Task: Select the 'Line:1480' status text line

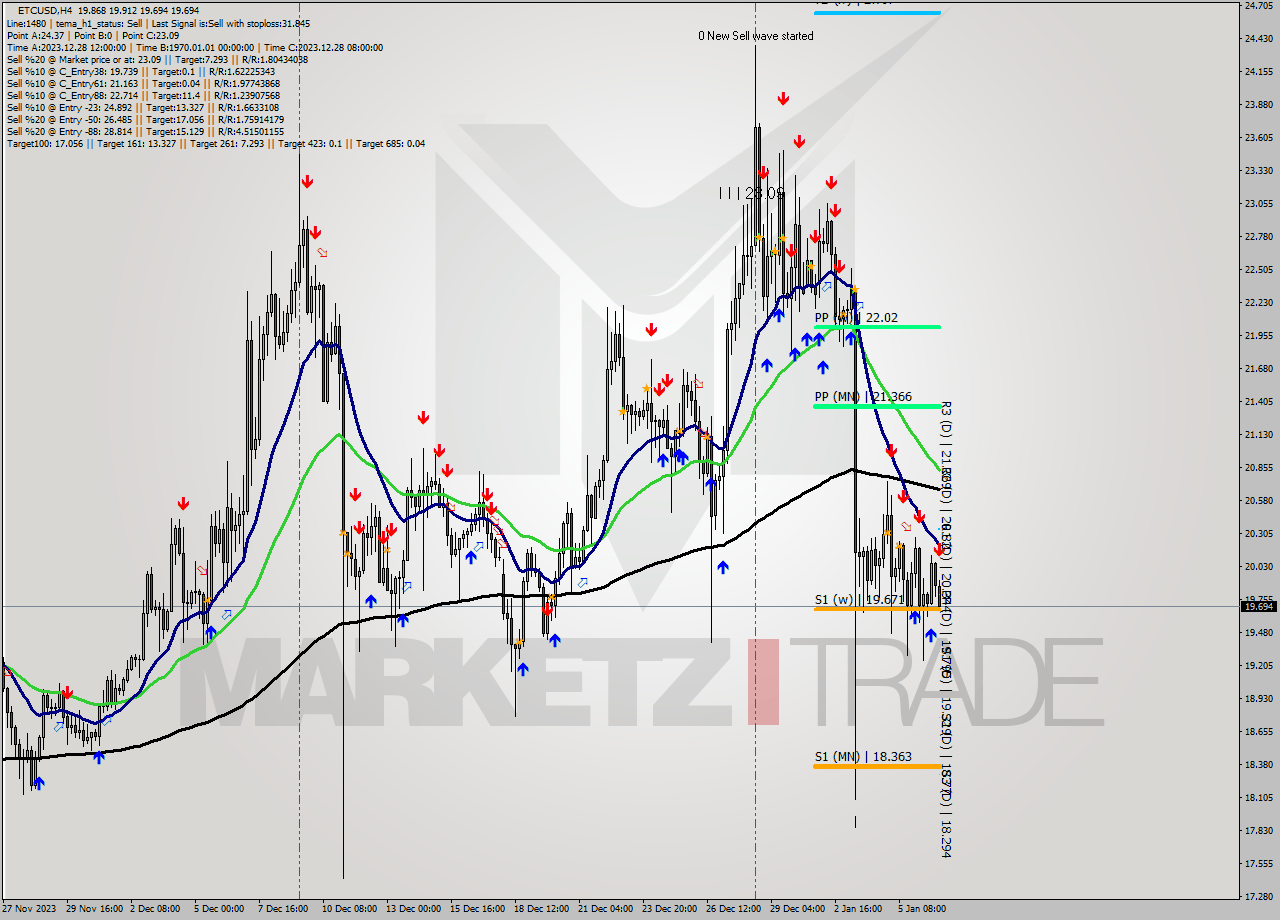Action: (x=158, y=23)
